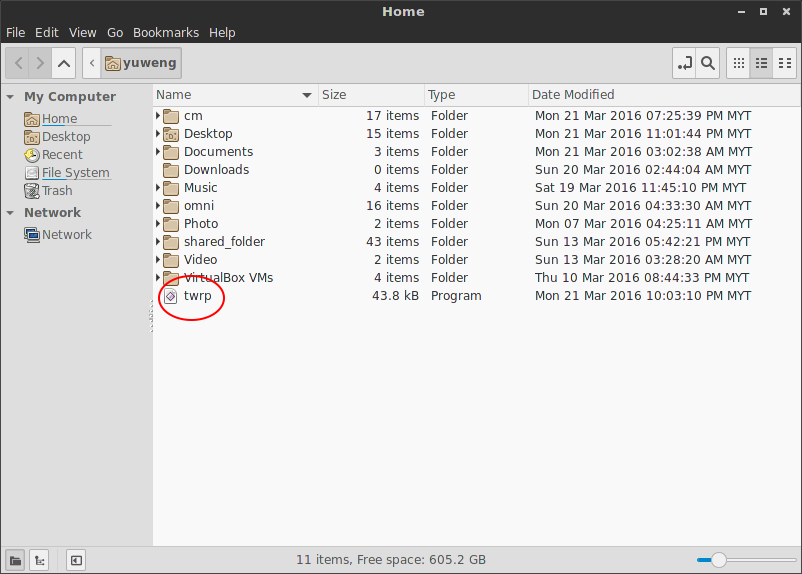This screenshot has height=574, width=802.
Task: Open Network location in the sidebar
Action: pyautogui.click(x=66, y=235)
